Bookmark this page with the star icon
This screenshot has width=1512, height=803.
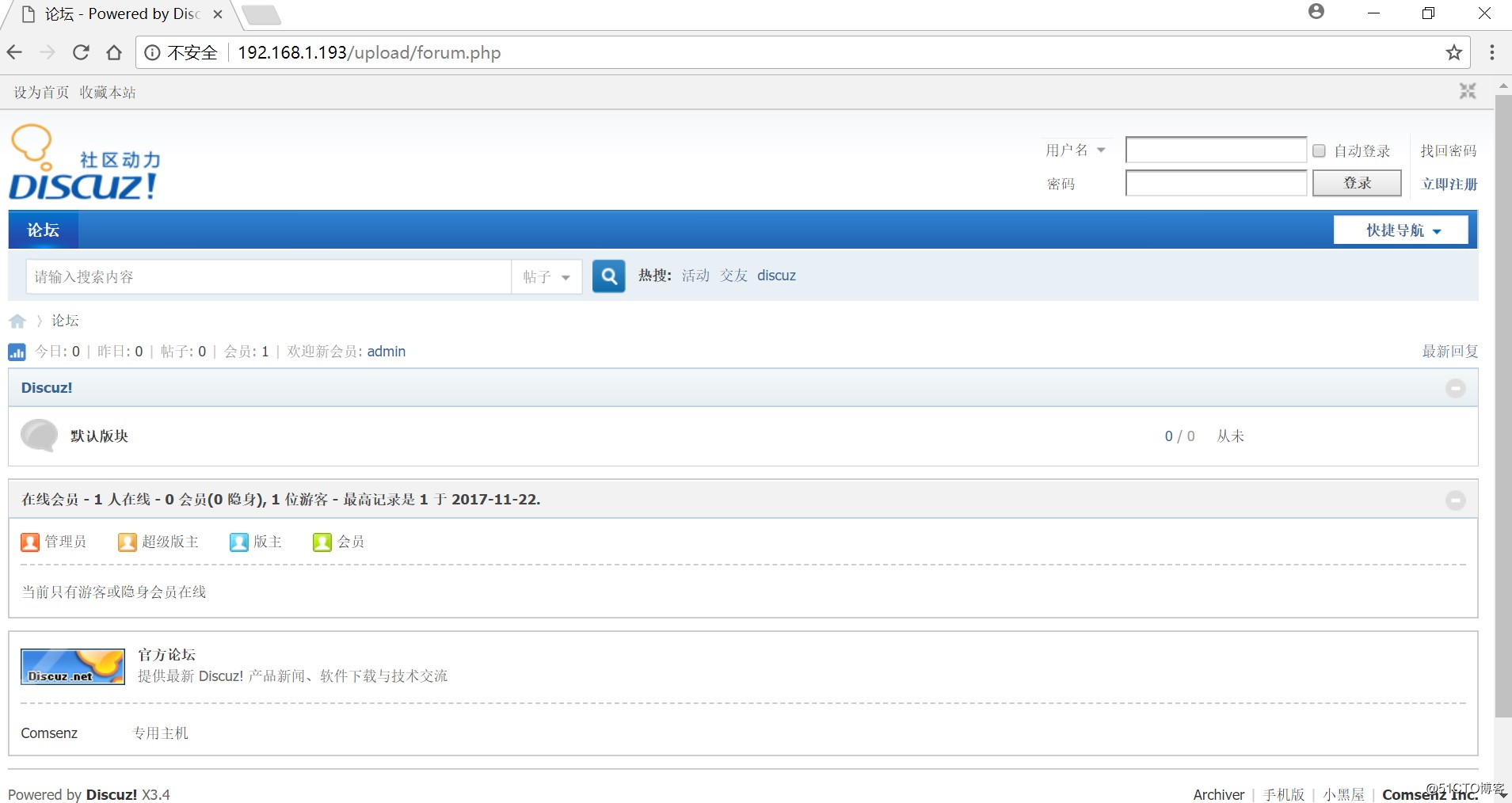pos(1454,52)
